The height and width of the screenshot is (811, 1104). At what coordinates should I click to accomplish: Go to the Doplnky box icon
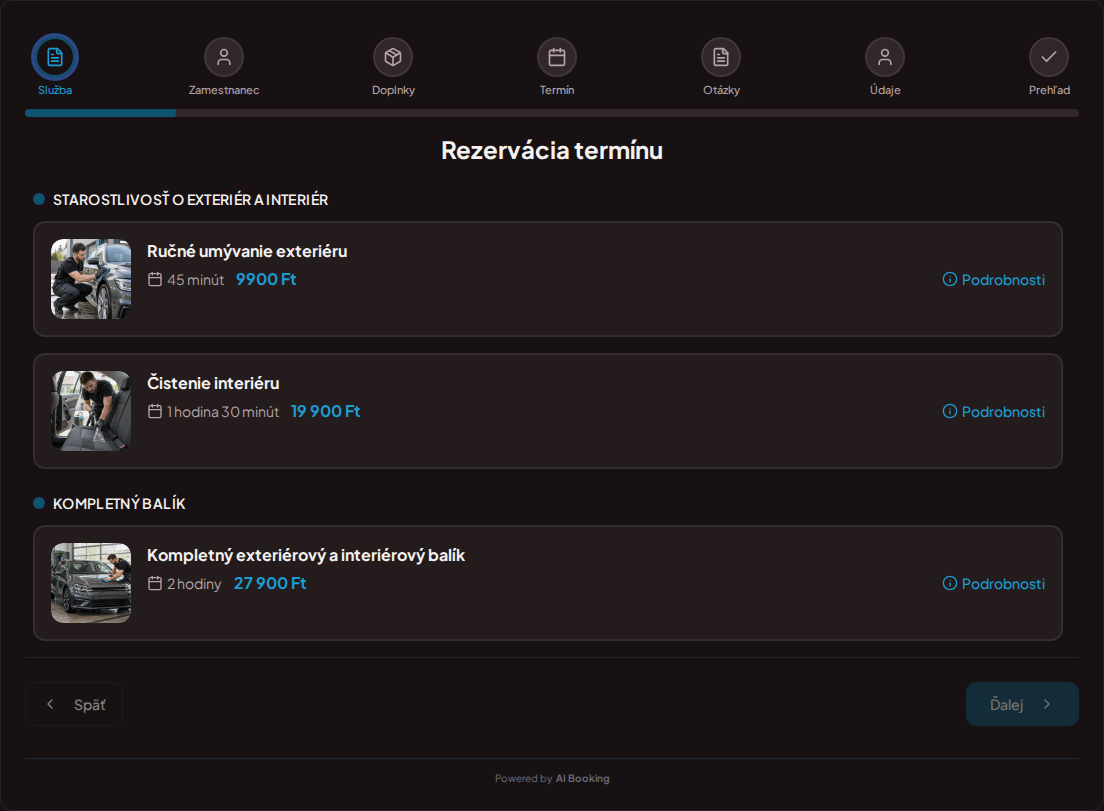393,57
